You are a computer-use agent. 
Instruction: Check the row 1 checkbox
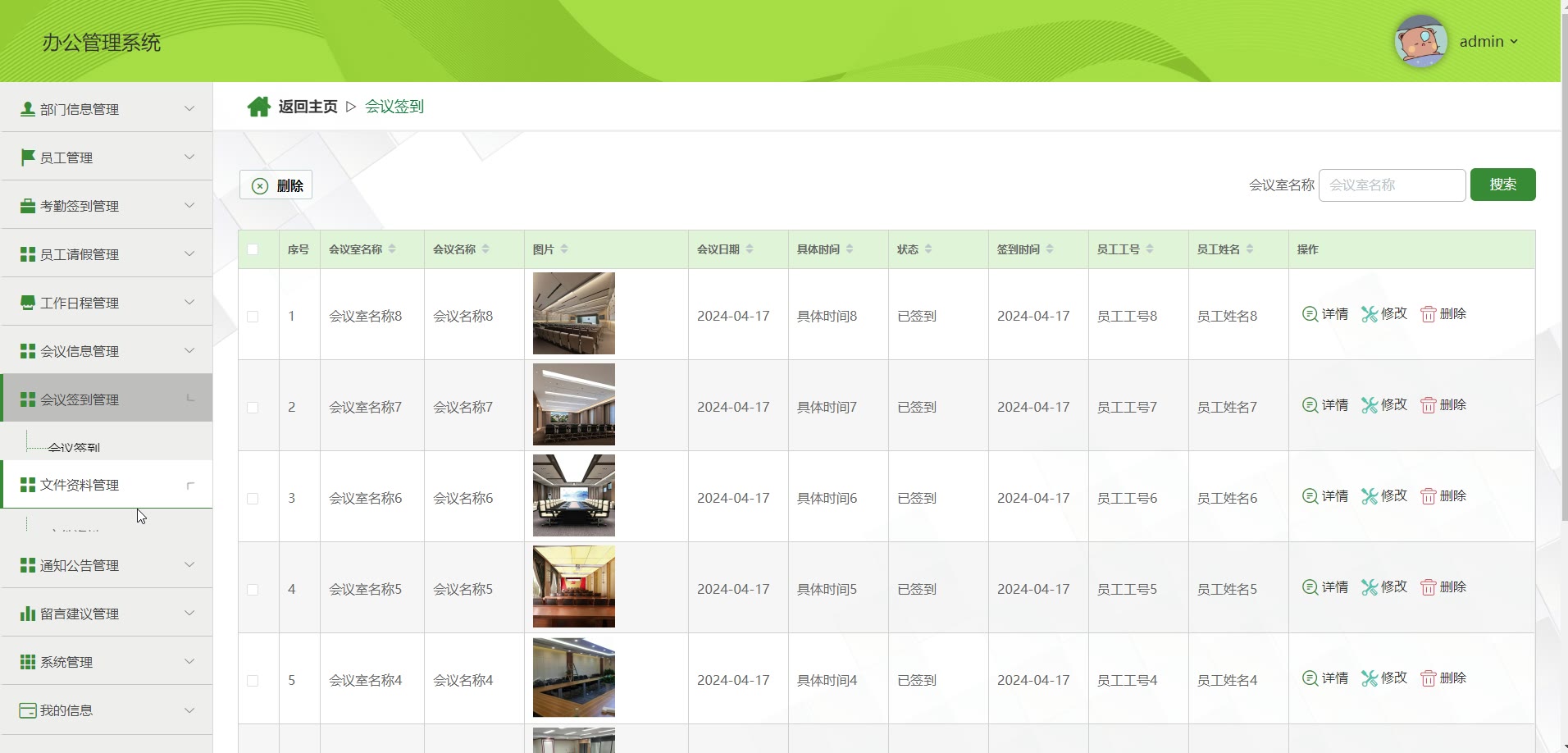253,317
